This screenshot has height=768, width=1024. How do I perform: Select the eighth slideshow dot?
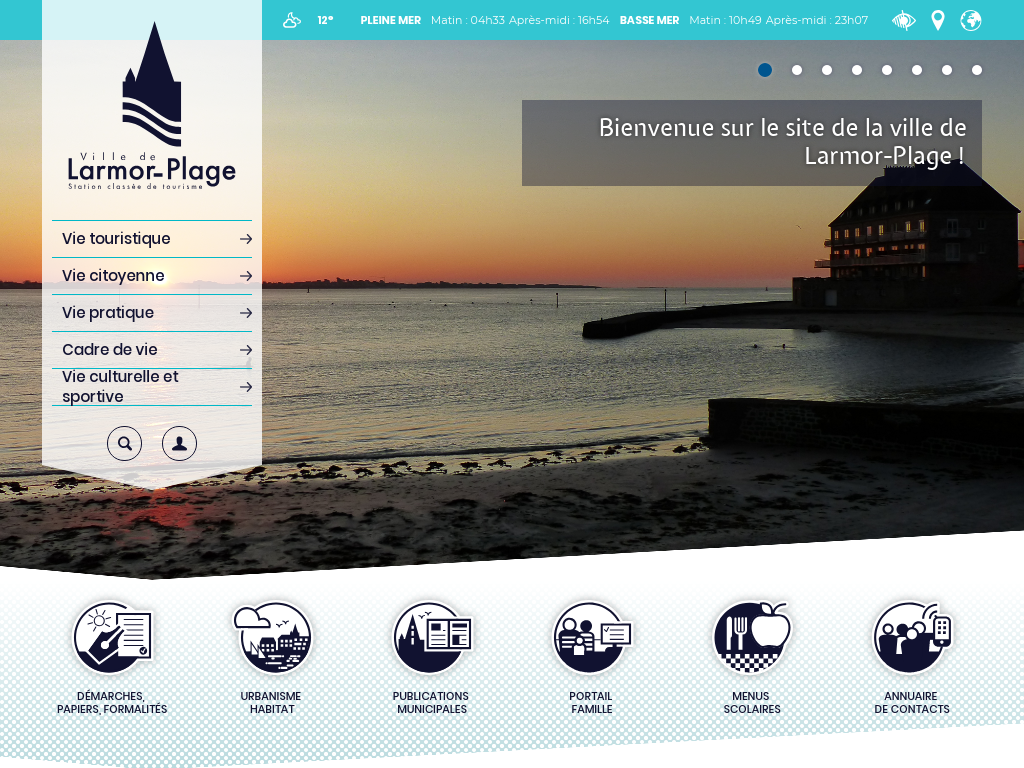click(x=977, y=70)
